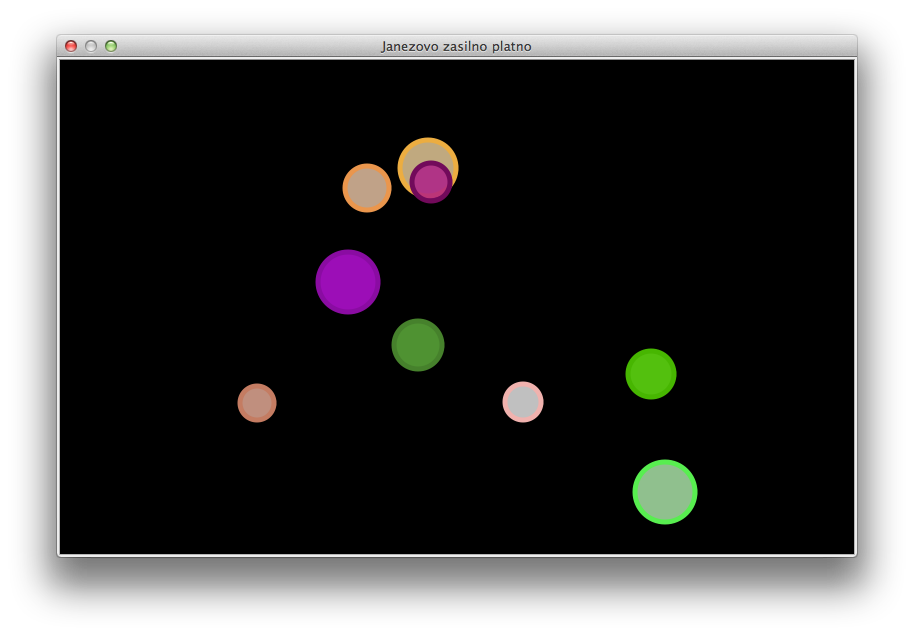The height and width of the screenshot is (636, 914).
Task: Click the gray circle with pink border
Action: [523, 402]
